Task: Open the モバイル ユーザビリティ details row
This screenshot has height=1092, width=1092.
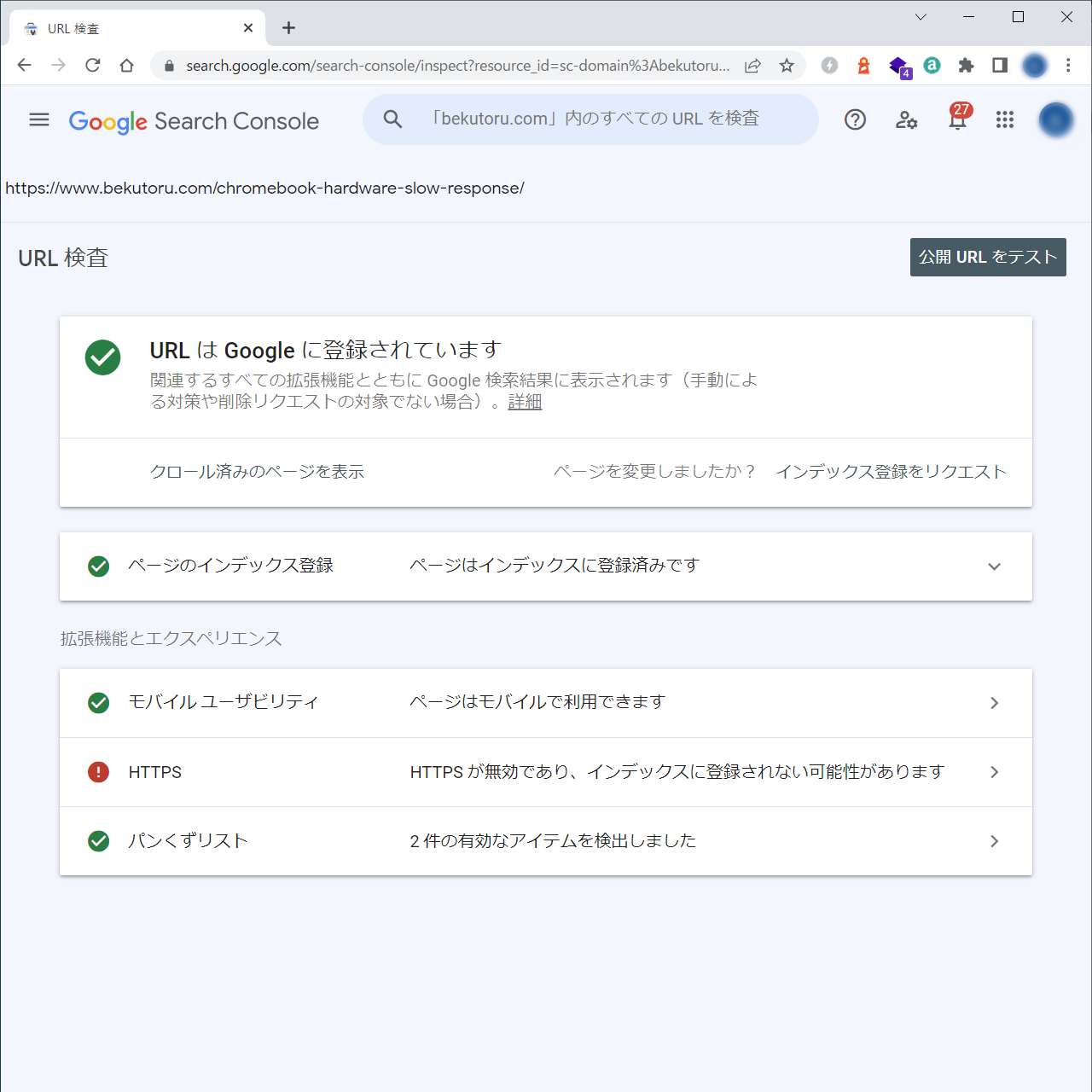Action: coord(546,703)
